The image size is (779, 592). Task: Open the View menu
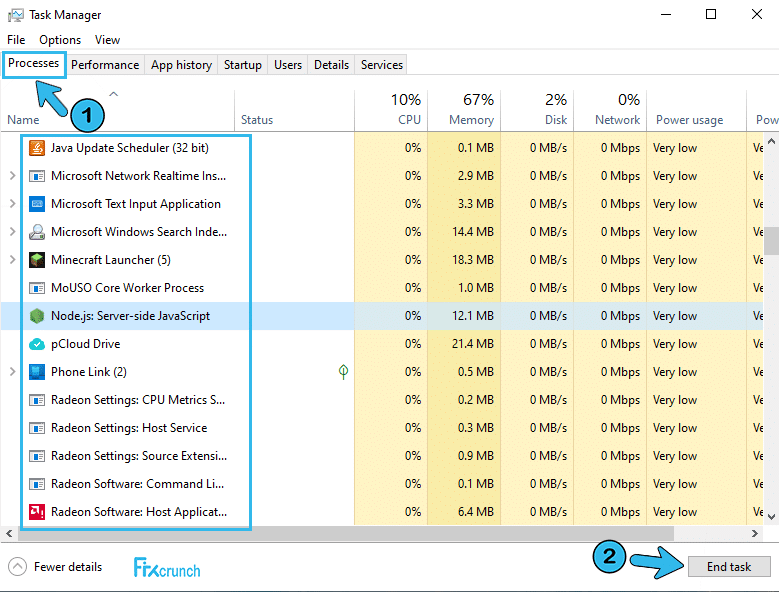click(x=107, y=40)
